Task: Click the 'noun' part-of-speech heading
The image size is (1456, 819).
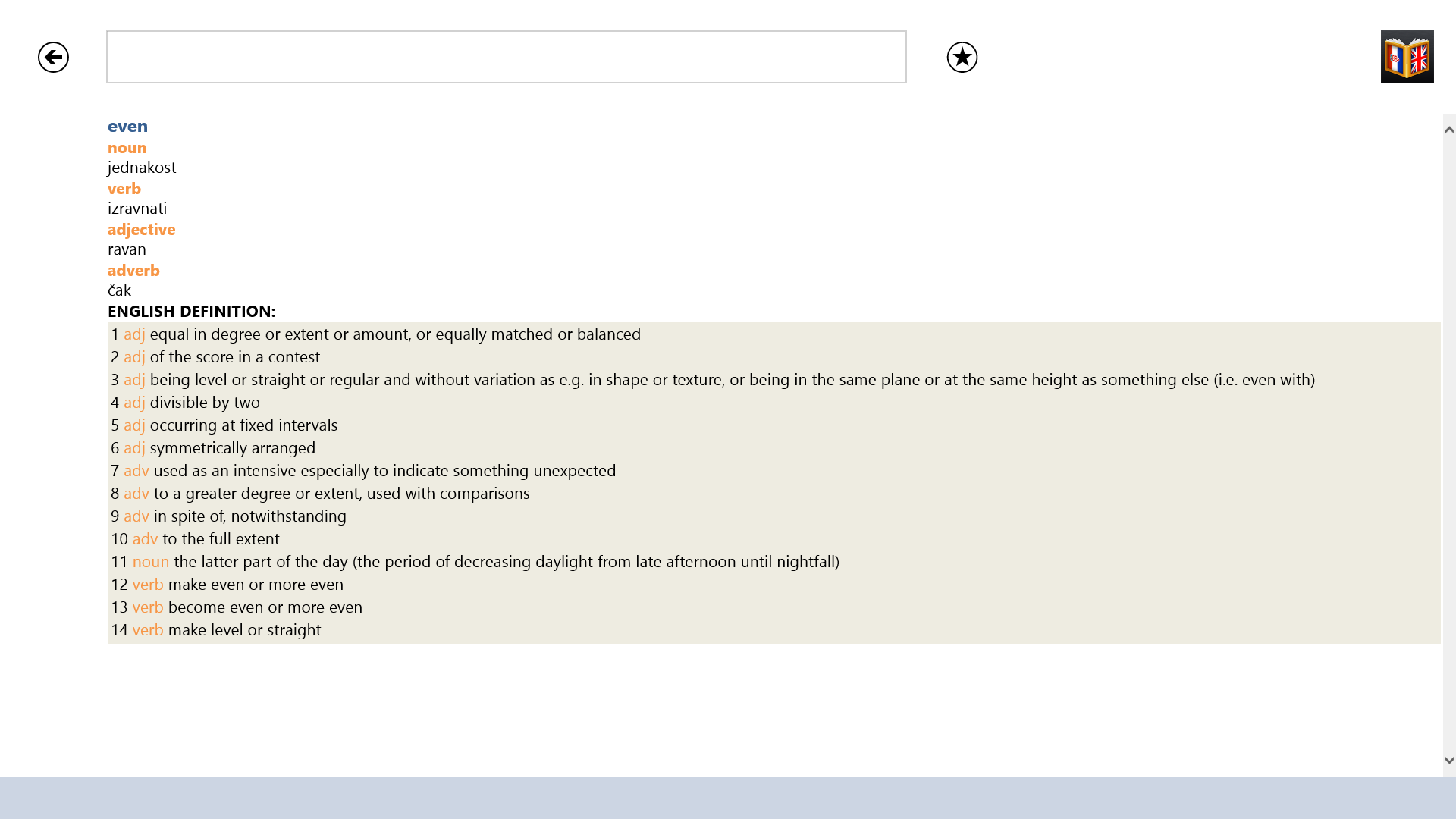Action: [x=127, y=147]
